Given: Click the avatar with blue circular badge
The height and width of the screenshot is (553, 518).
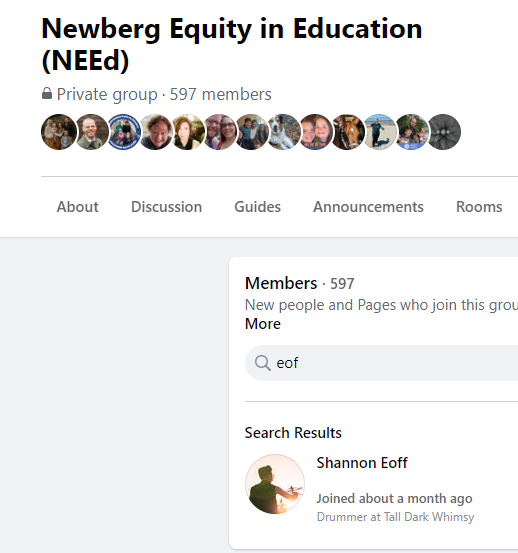Looking at the screenshot, I should [123, 132].
